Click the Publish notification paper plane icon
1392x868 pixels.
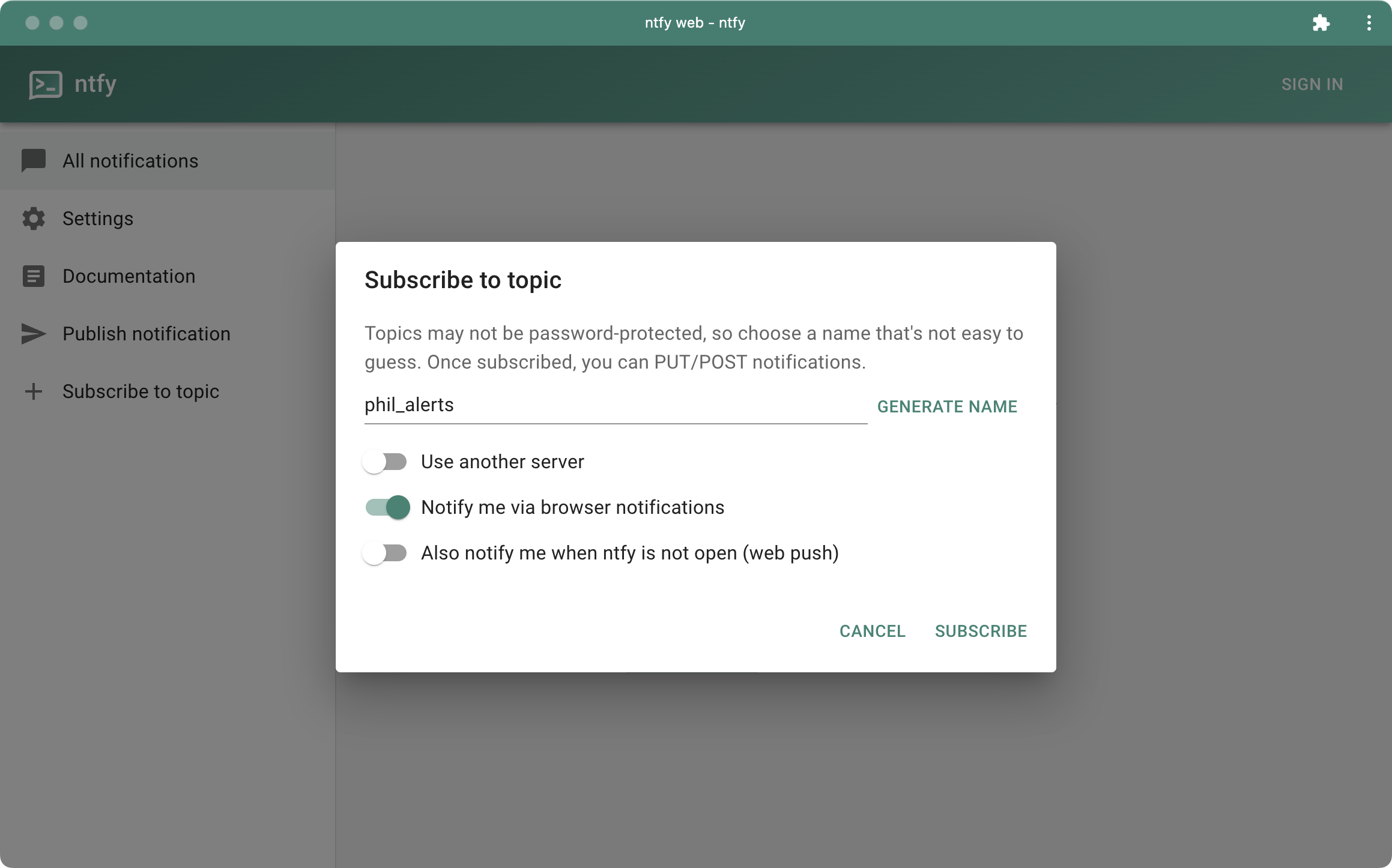34,334
